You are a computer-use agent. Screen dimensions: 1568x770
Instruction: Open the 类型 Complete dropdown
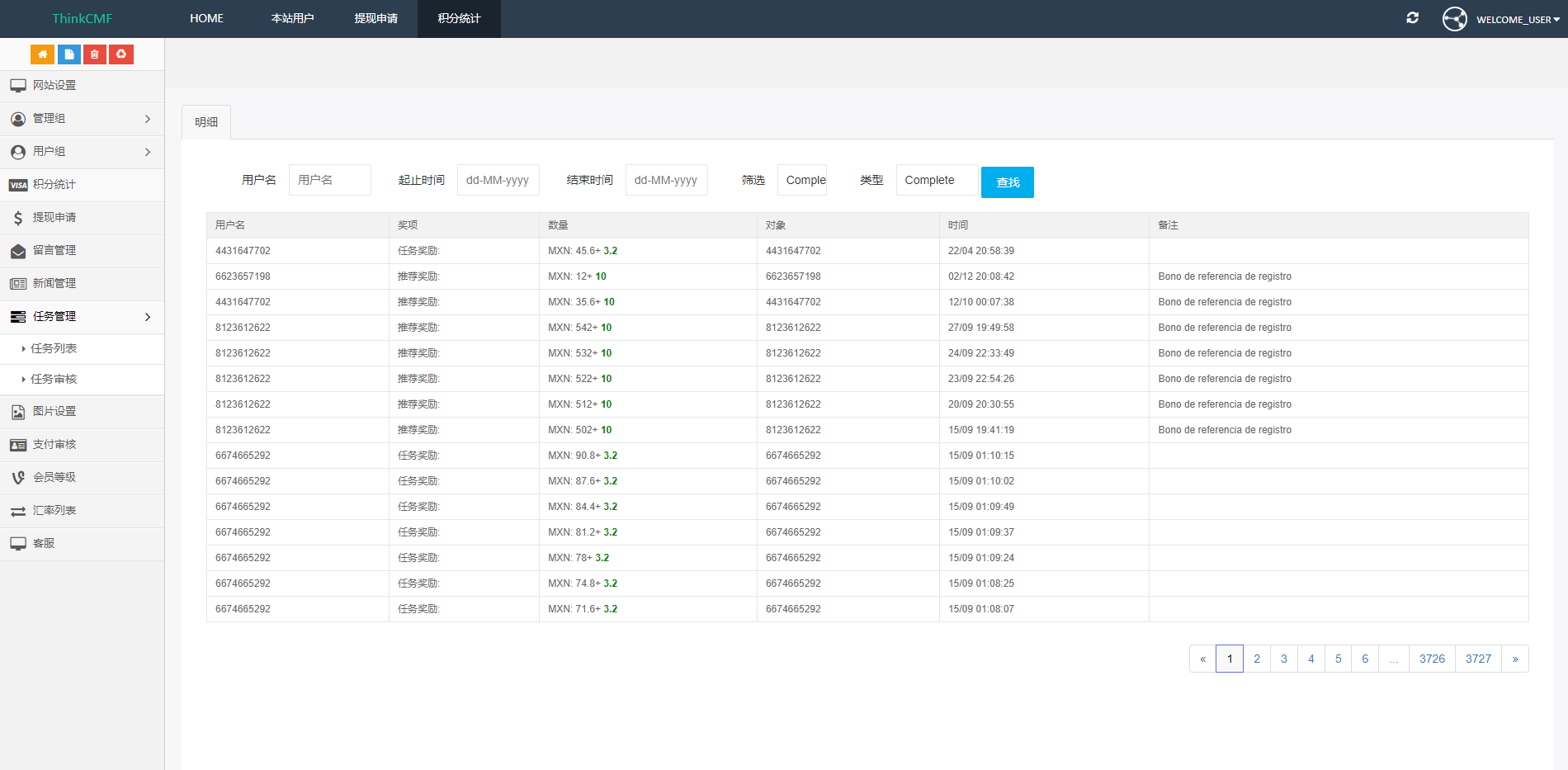point(937,180)
